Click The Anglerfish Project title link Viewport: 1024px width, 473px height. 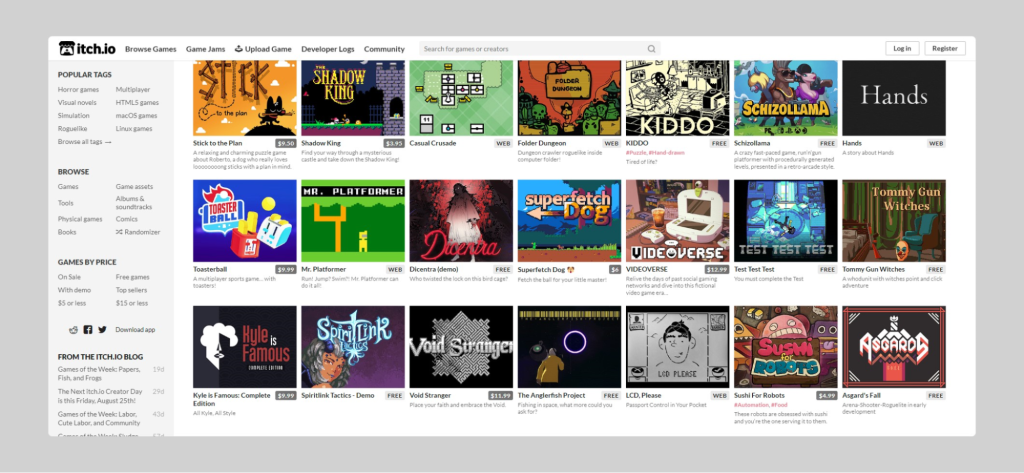coord(550,396)
